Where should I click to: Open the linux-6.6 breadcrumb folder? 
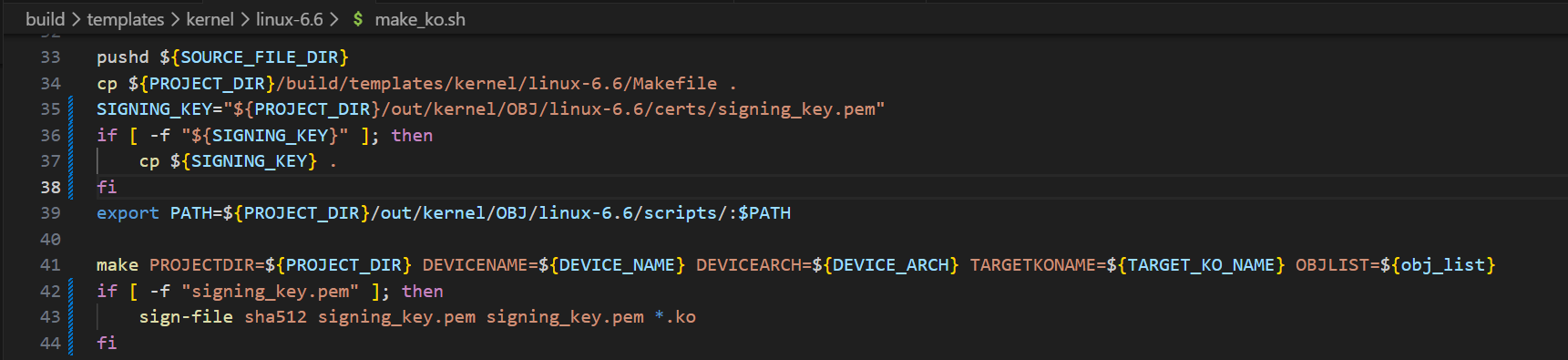[x=289, y=19]
